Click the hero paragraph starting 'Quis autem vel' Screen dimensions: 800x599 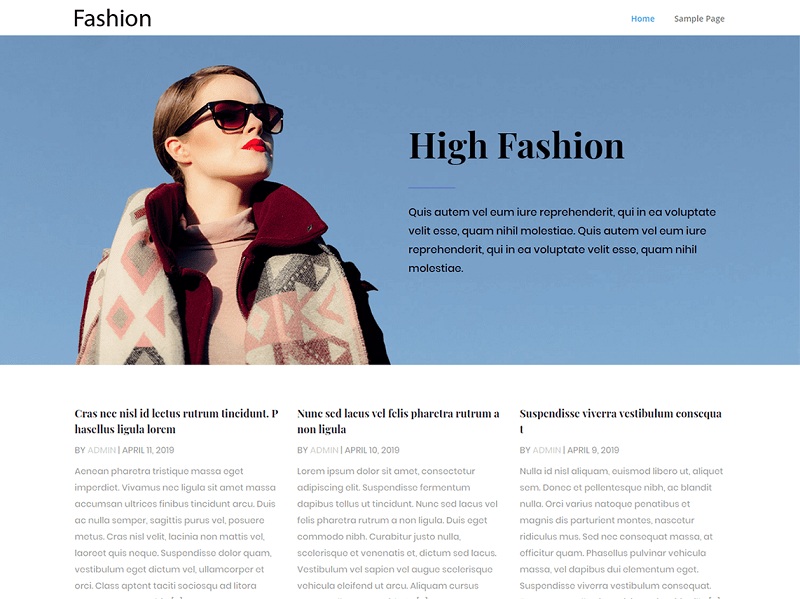562,240
